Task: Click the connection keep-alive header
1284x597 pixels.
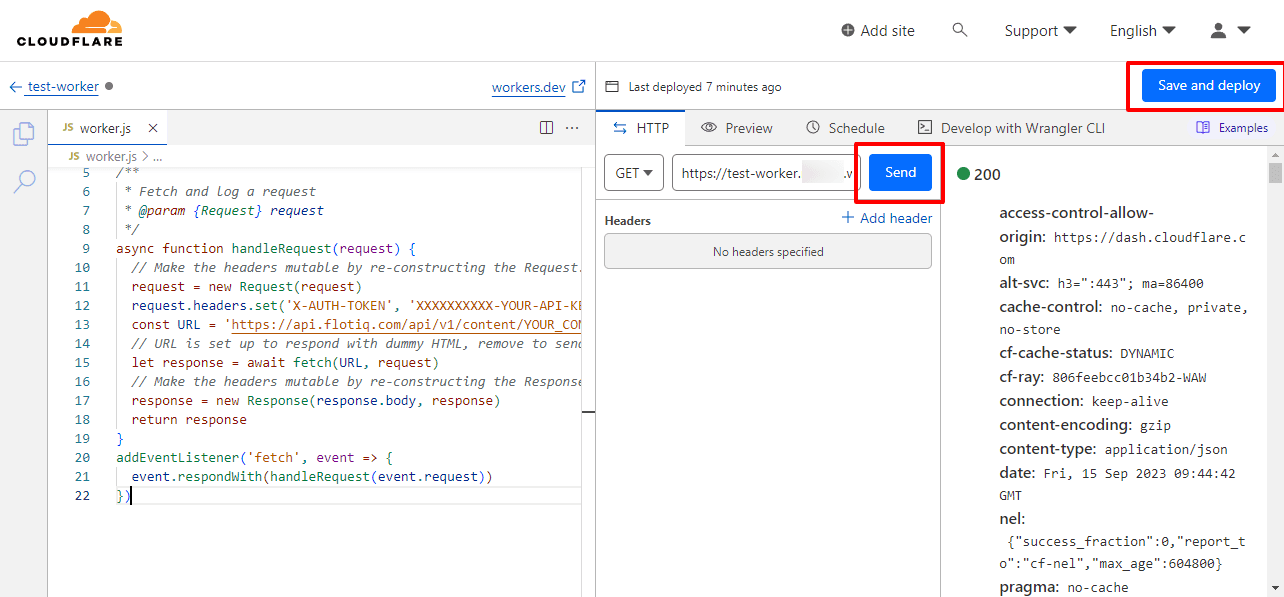Action: click(1084, 401)
